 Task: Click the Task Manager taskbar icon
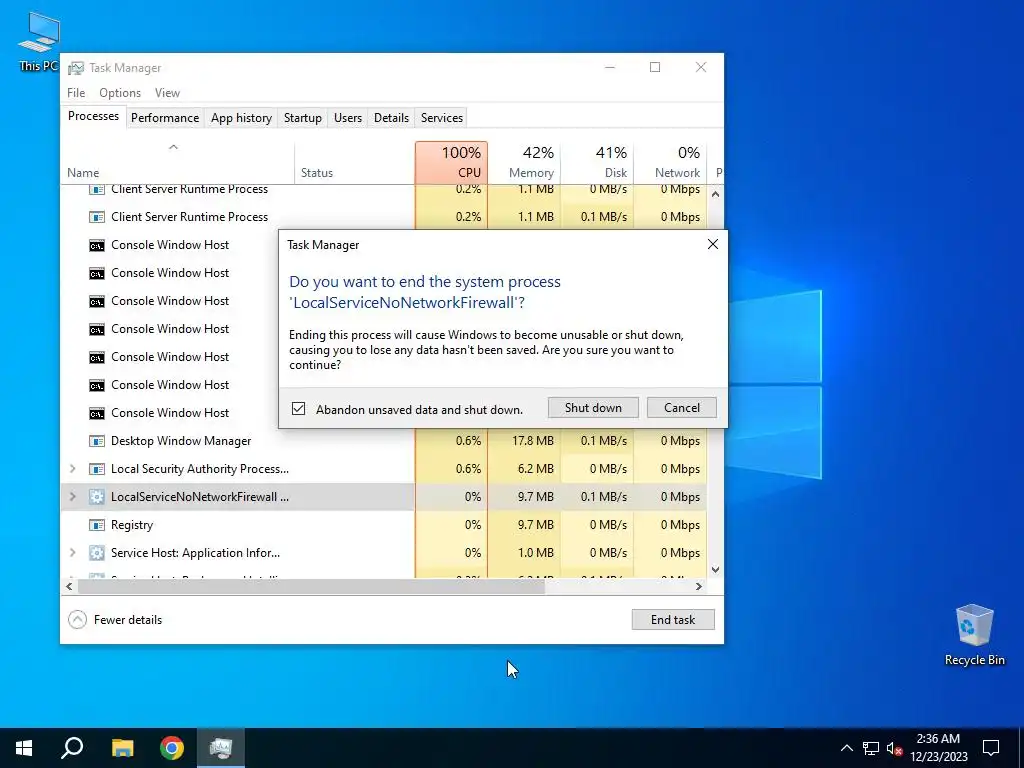pos(221,748)
